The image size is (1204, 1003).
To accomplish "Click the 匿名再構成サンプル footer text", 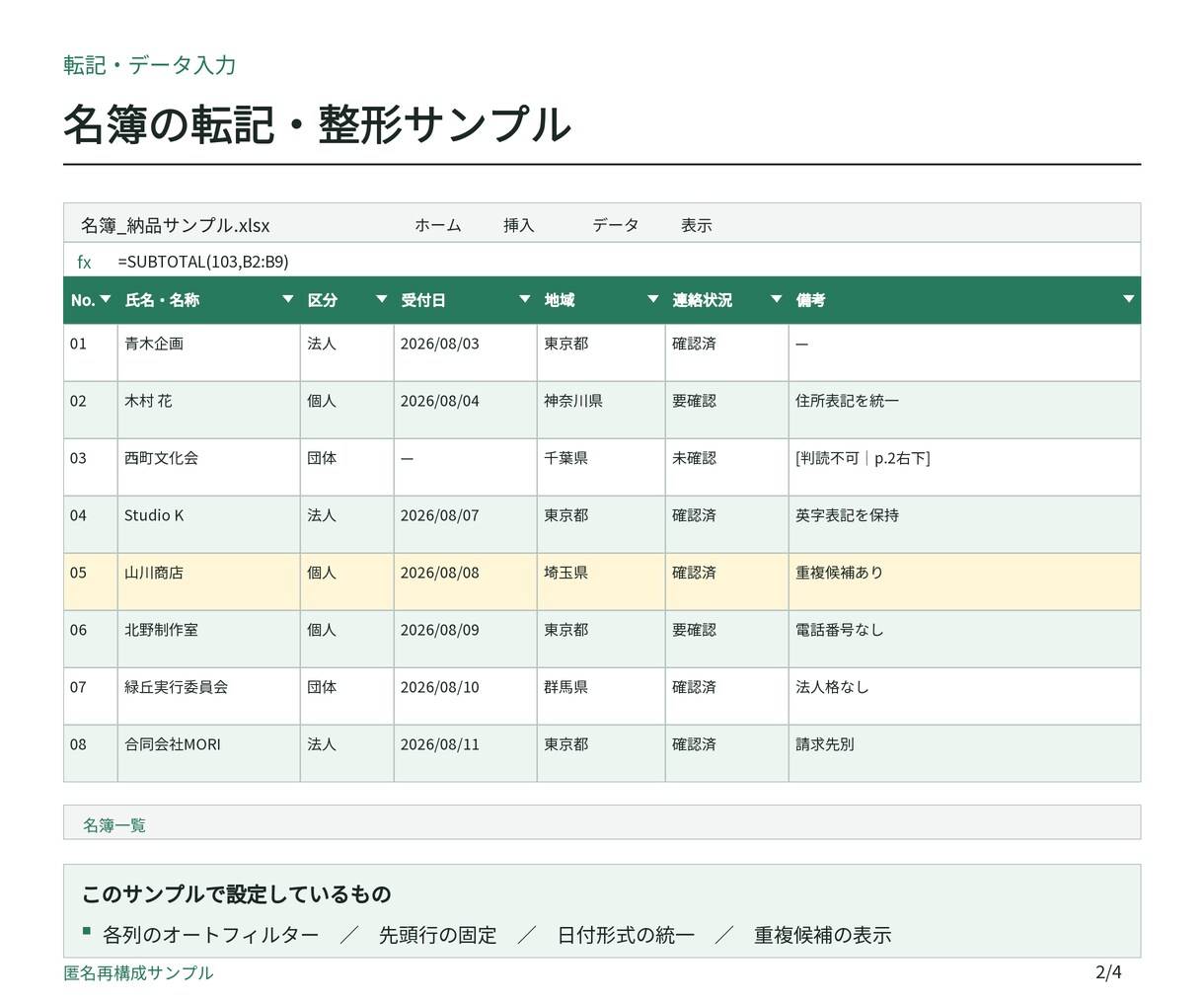I will pos(138,972).
